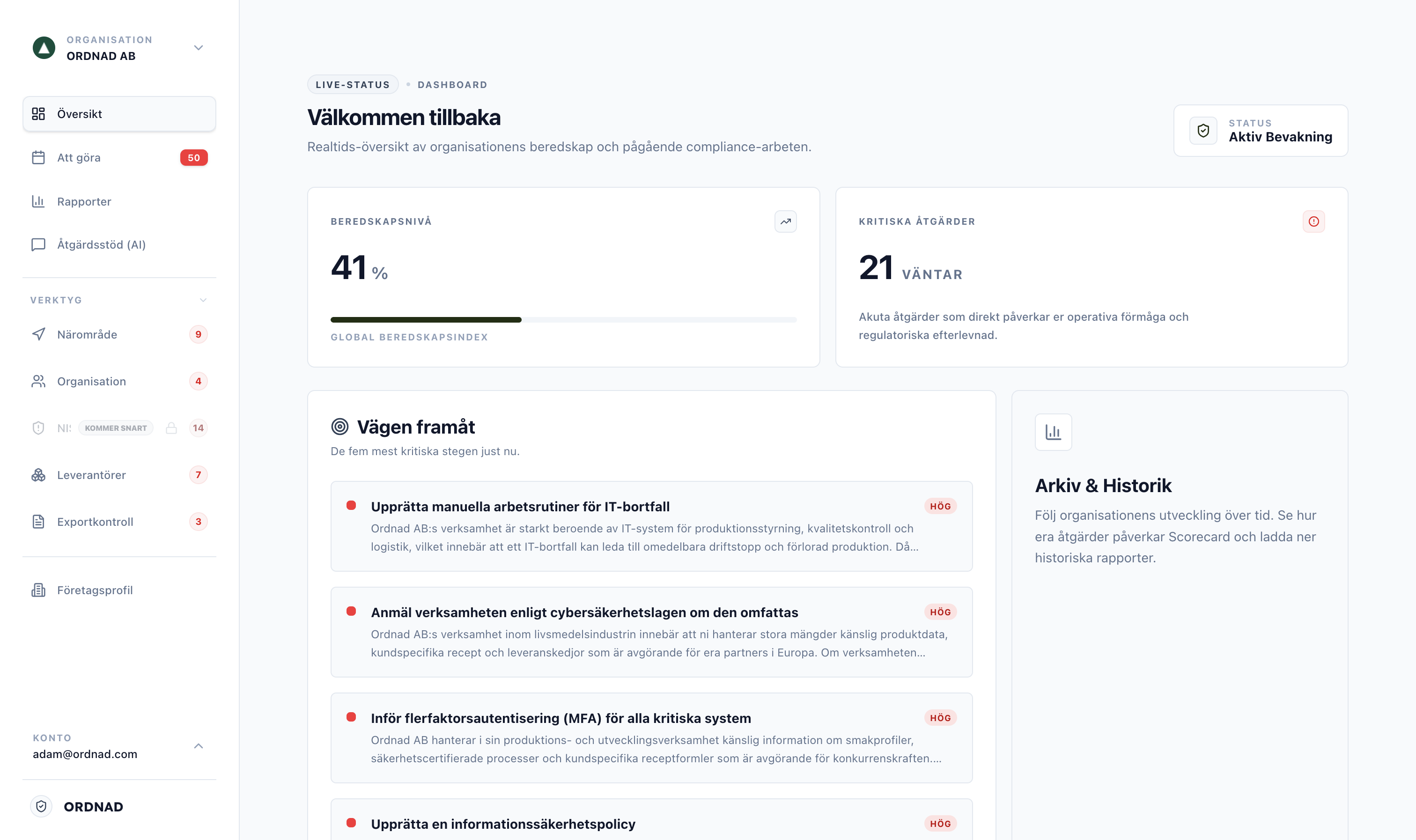Click the ORDNAD shield logo icon at bottom
Viewport: 1416px width, 840px height.
(x=41, y=807)
